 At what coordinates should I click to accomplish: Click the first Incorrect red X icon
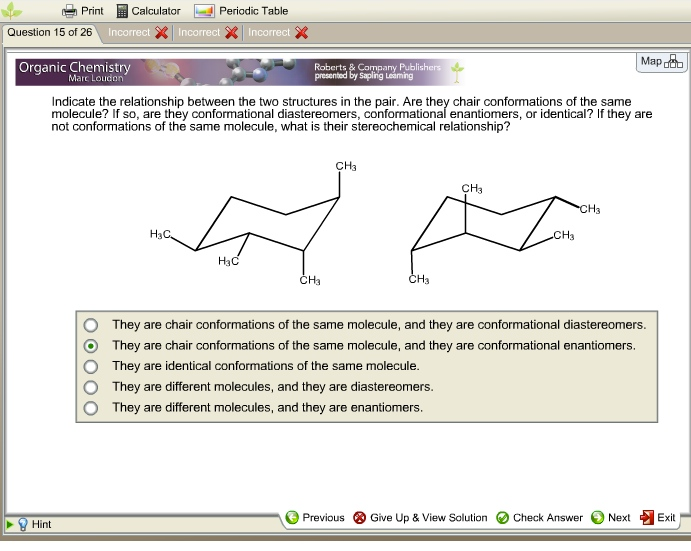161,33
